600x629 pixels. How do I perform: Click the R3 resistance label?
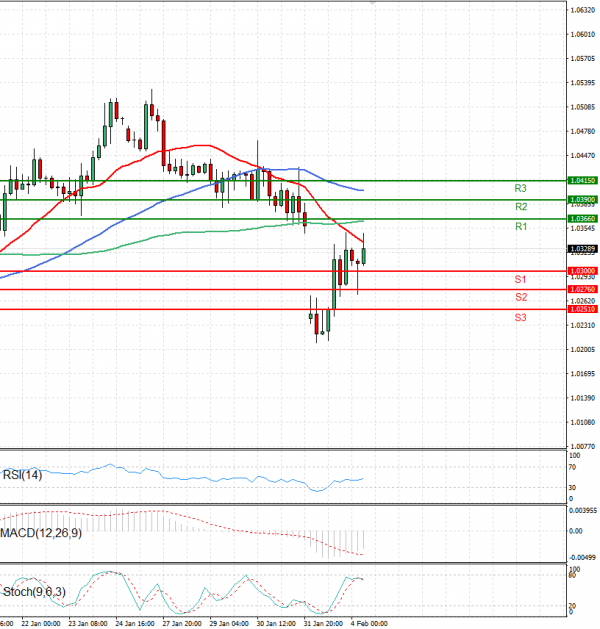tap(520, 188)
